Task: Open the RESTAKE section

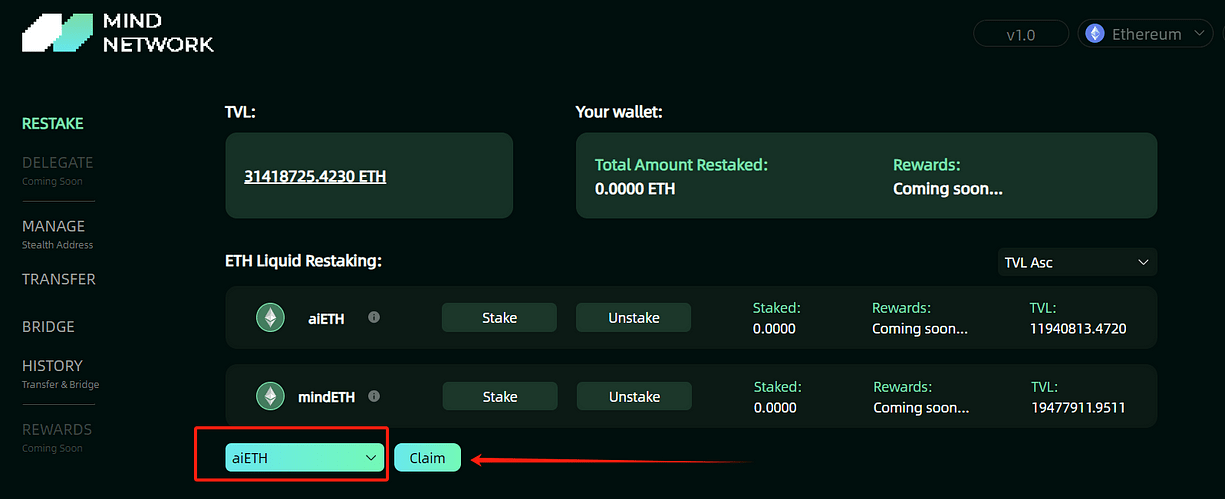Action: point(53,124)
